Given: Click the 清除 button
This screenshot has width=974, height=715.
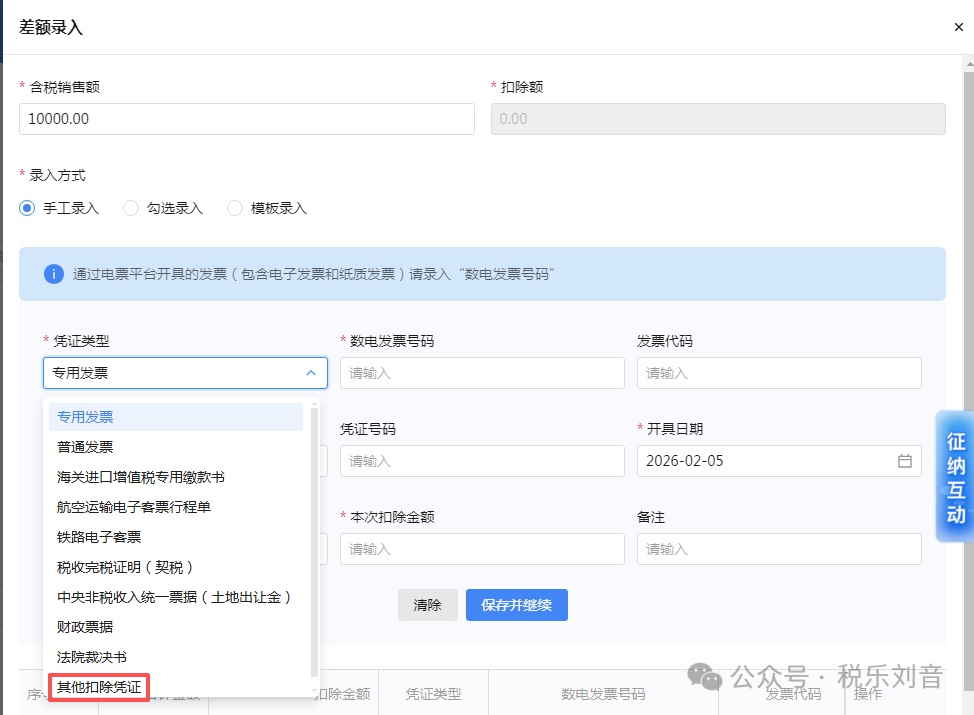Looking at the screenshot, I should (427, 605).
